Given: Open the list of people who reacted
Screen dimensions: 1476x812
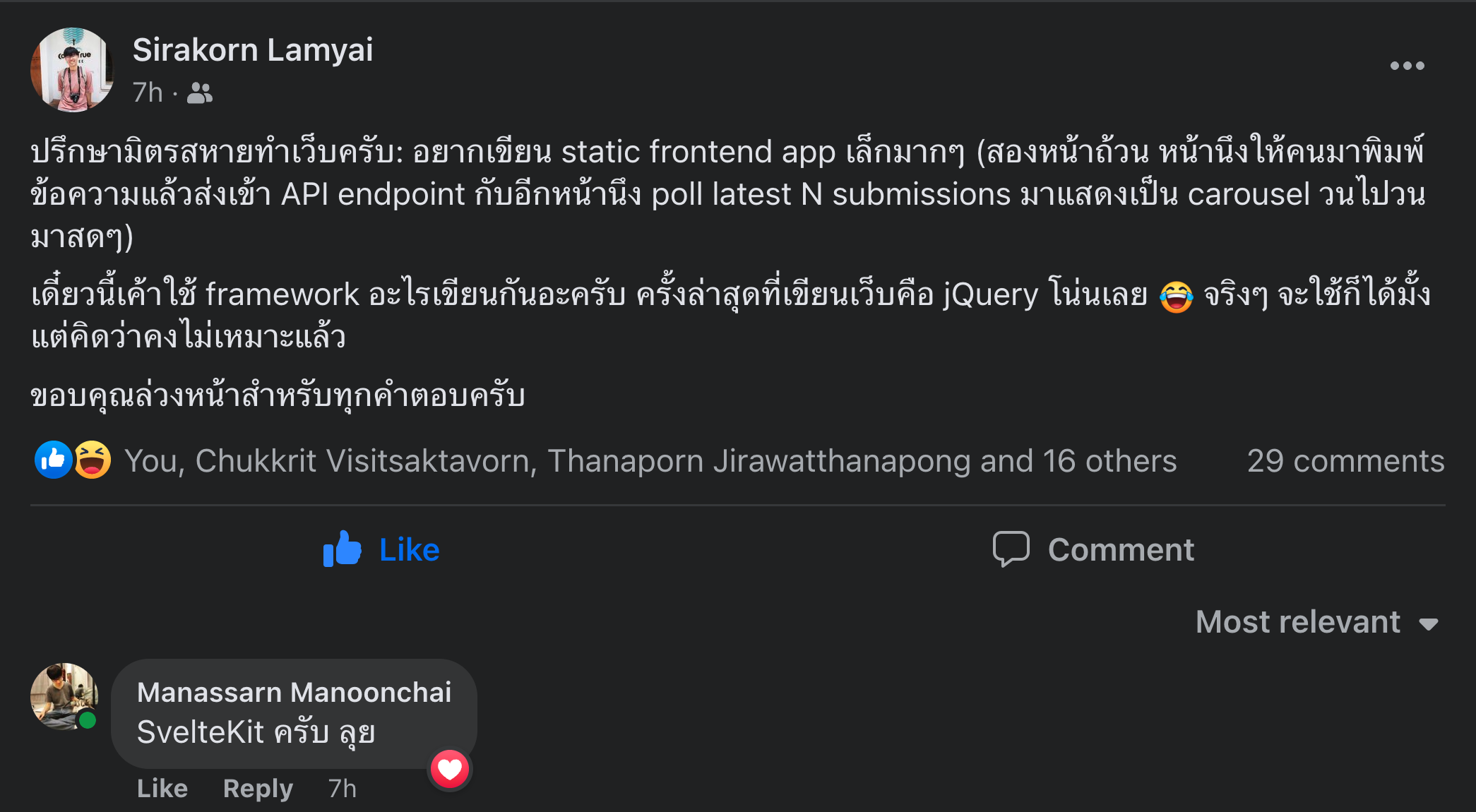Looking at the screenshot, I should pos(650,460).
